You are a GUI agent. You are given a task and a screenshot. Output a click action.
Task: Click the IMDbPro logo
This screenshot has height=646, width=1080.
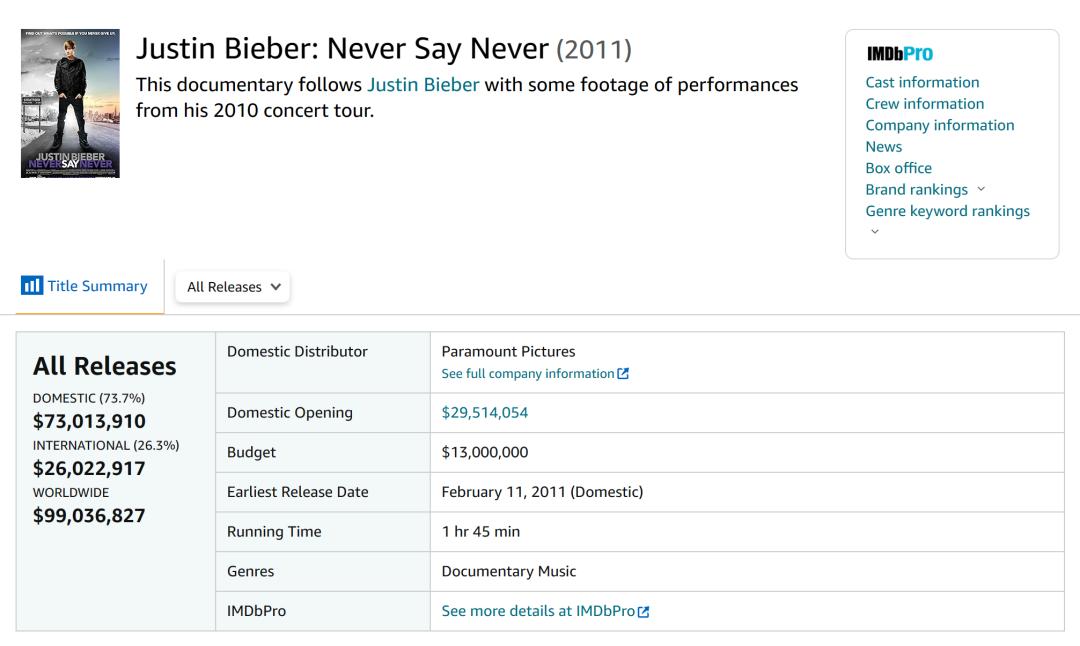900,54
